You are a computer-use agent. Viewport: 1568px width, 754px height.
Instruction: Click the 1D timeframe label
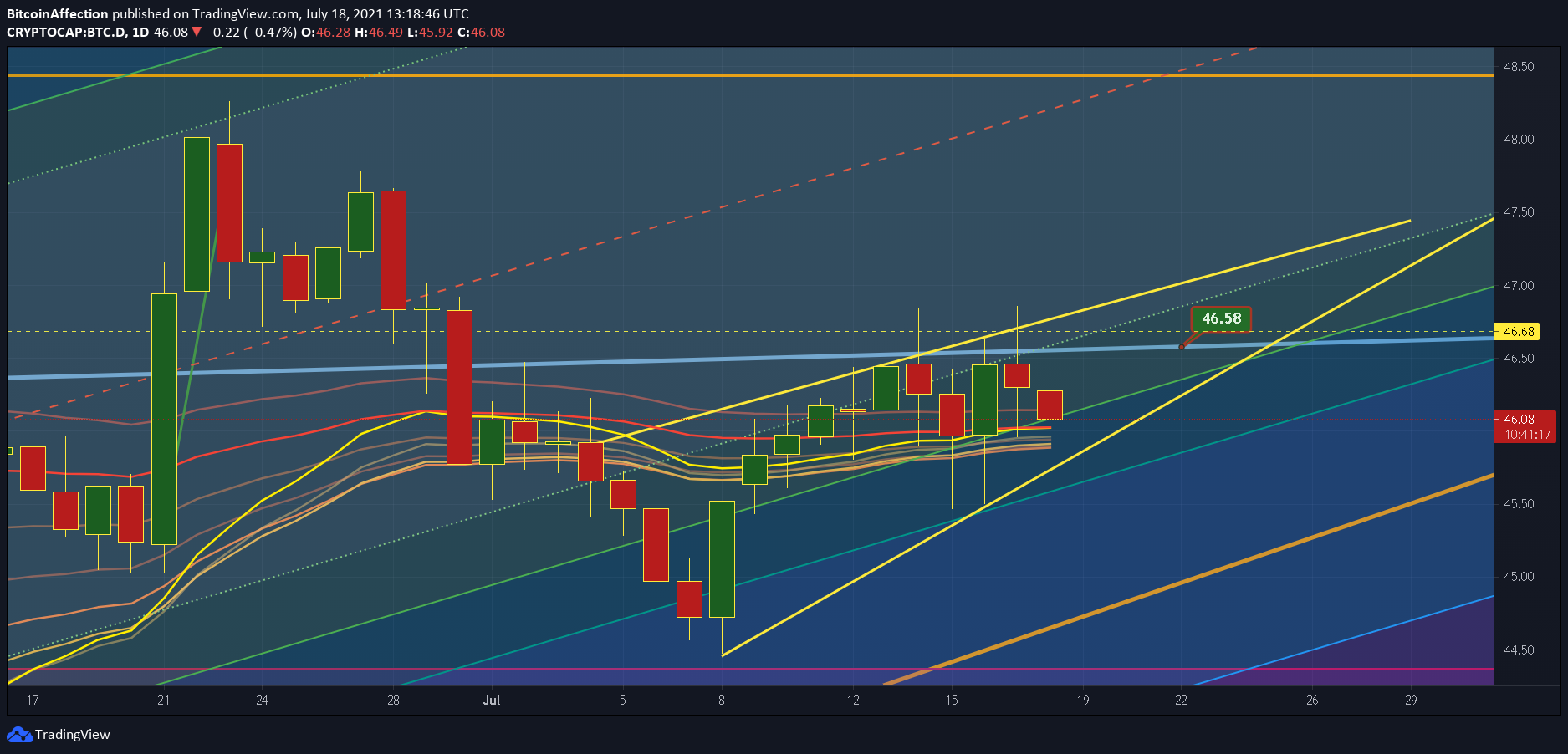pos(140,33)
